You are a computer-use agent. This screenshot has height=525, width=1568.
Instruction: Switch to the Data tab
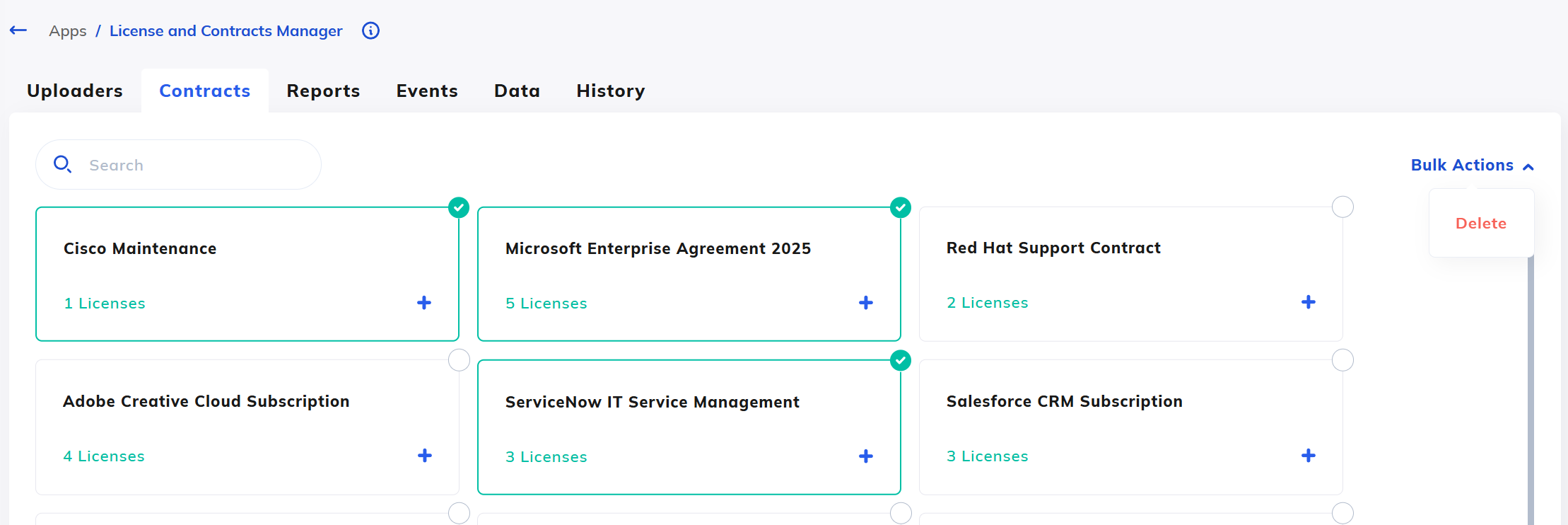(517, 91)
